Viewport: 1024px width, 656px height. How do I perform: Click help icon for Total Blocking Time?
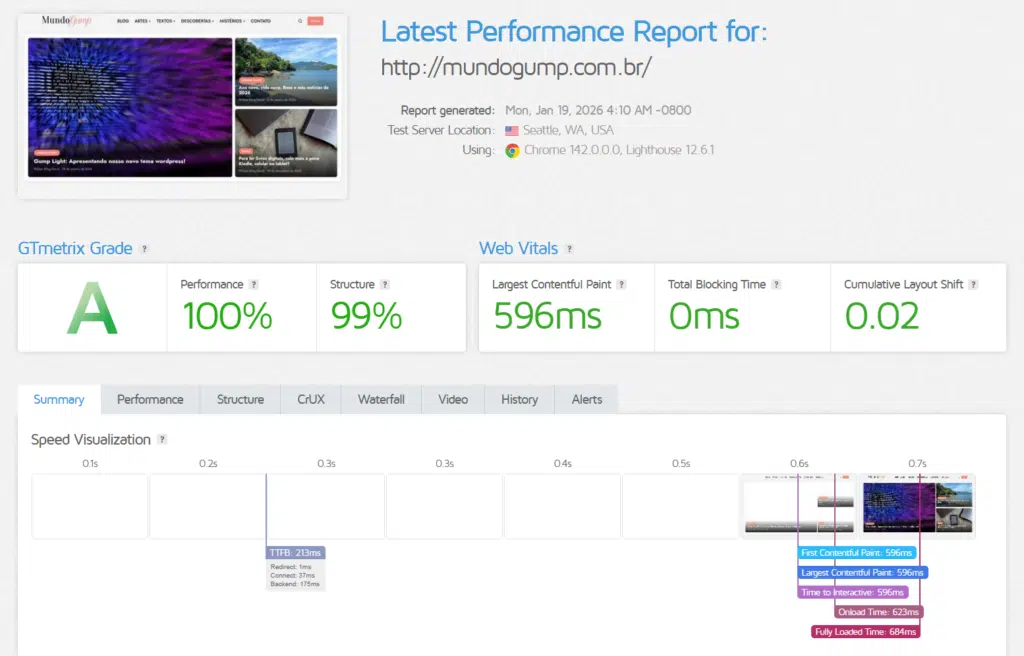click(x=776, y=284)
